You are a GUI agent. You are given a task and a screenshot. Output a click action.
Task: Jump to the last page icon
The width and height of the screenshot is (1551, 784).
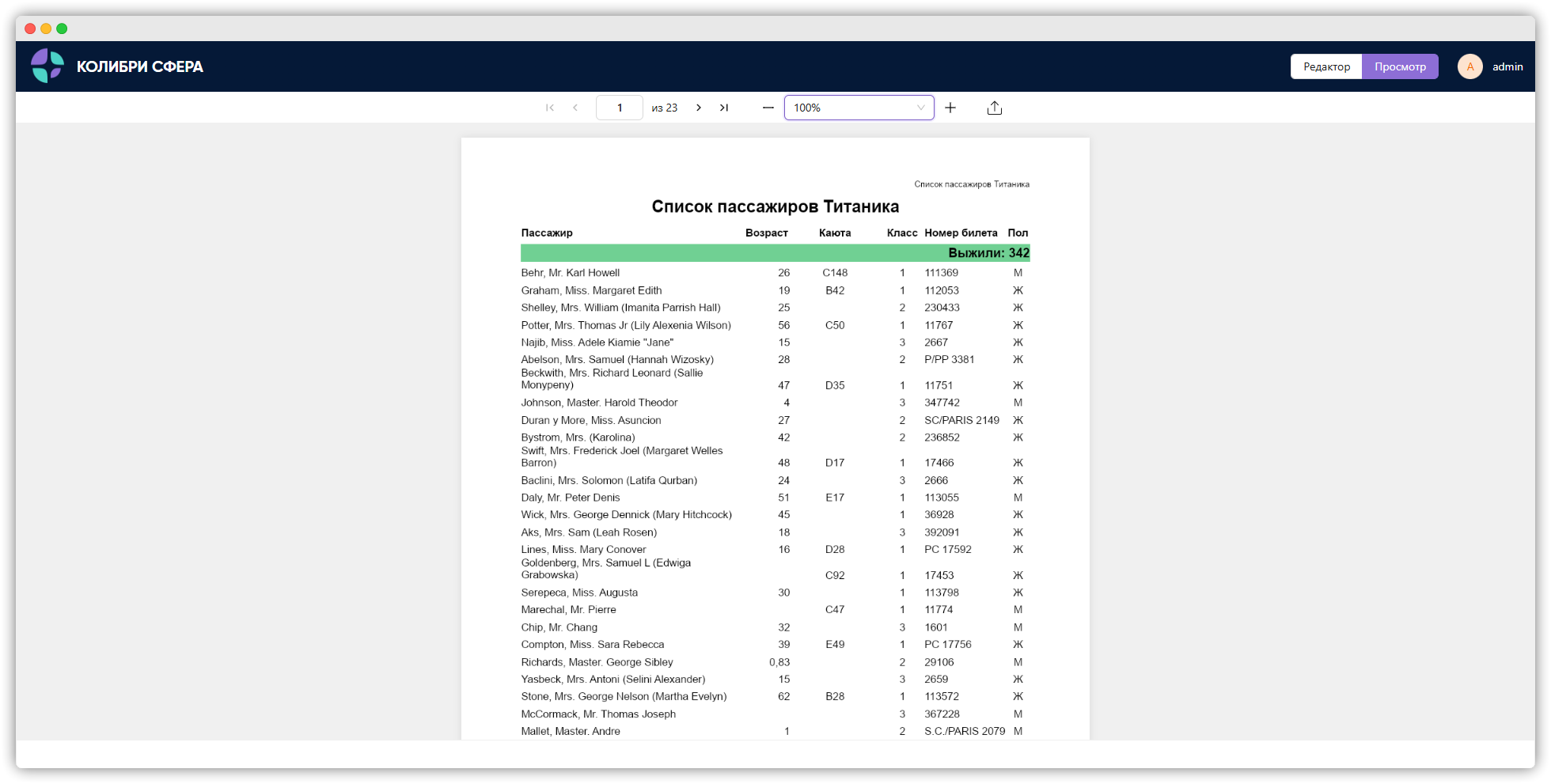[x=724, y=108]
